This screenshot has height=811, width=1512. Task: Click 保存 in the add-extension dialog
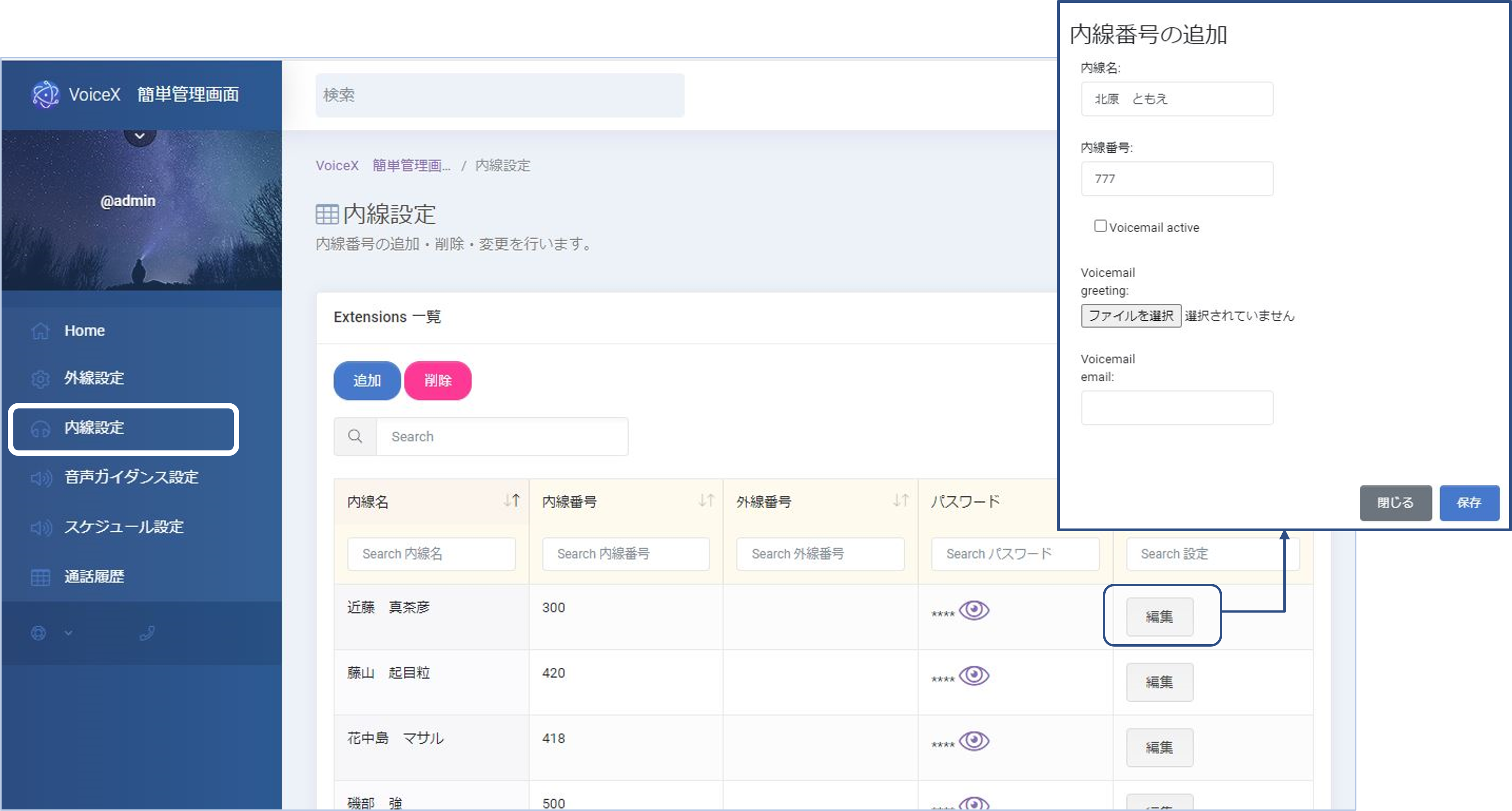point(1468,503)
